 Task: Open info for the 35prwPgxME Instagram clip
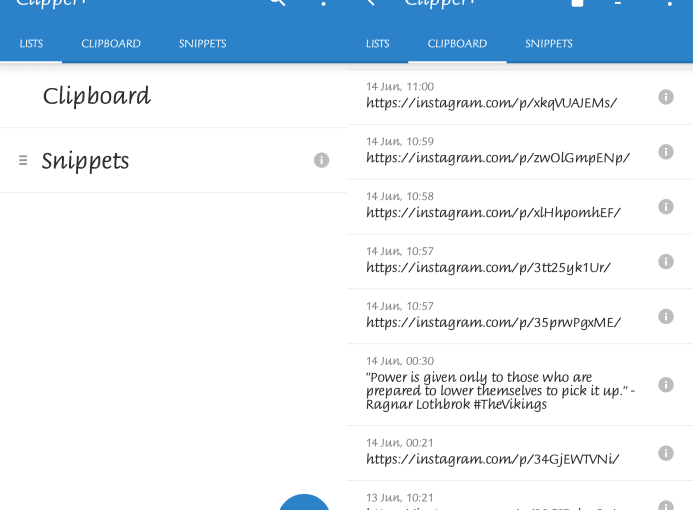[666, 316]
